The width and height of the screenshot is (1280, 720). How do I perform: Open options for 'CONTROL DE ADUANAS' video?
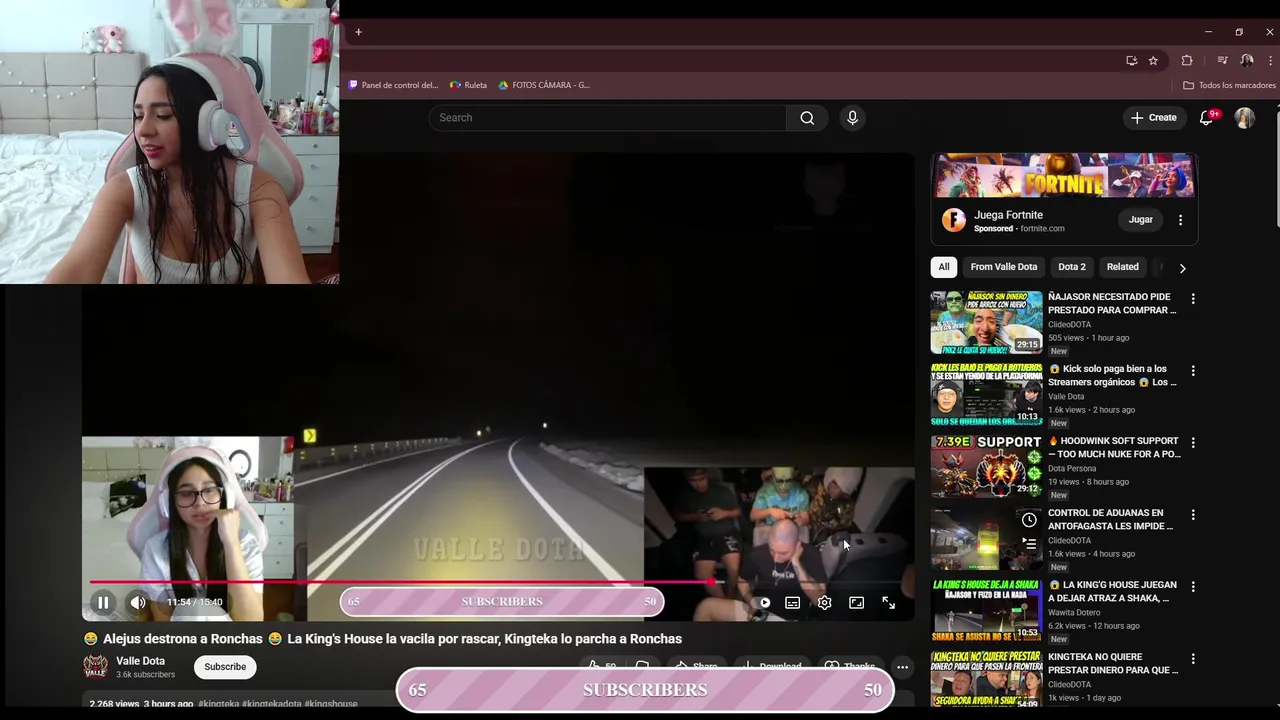pos(1192,515)
